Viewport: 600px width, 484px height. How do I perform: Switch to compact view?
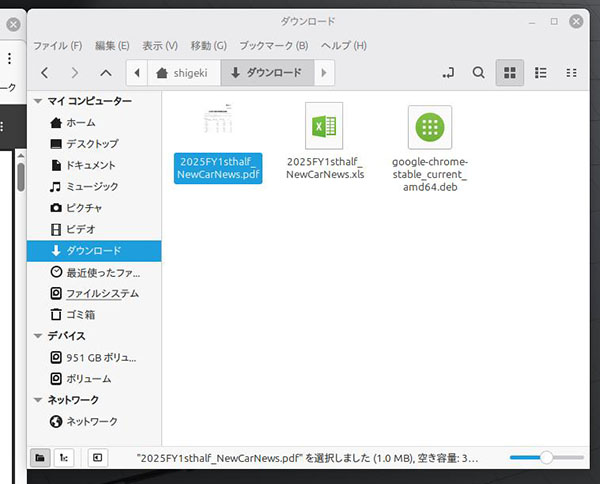pos(571,73)
